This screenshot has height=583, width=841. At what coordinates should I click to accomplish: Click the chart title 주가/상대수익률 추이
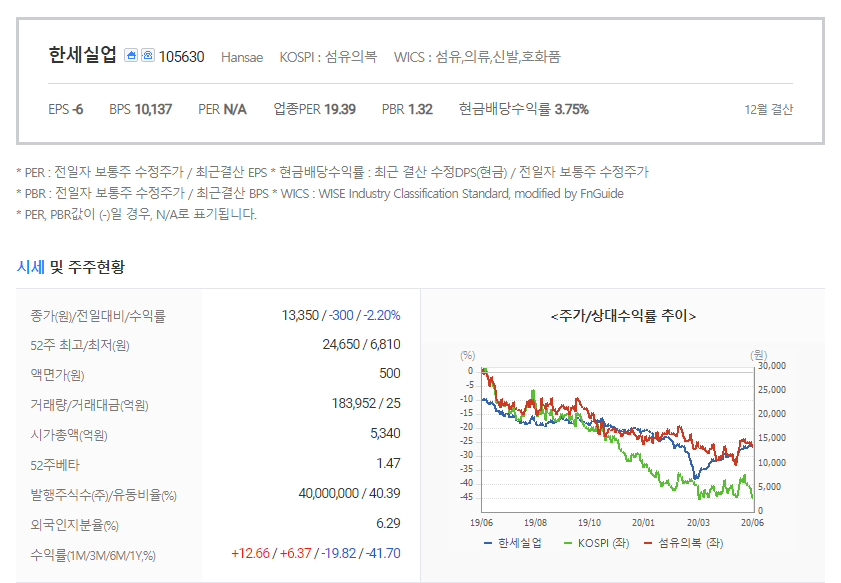[x=623, y=316]
